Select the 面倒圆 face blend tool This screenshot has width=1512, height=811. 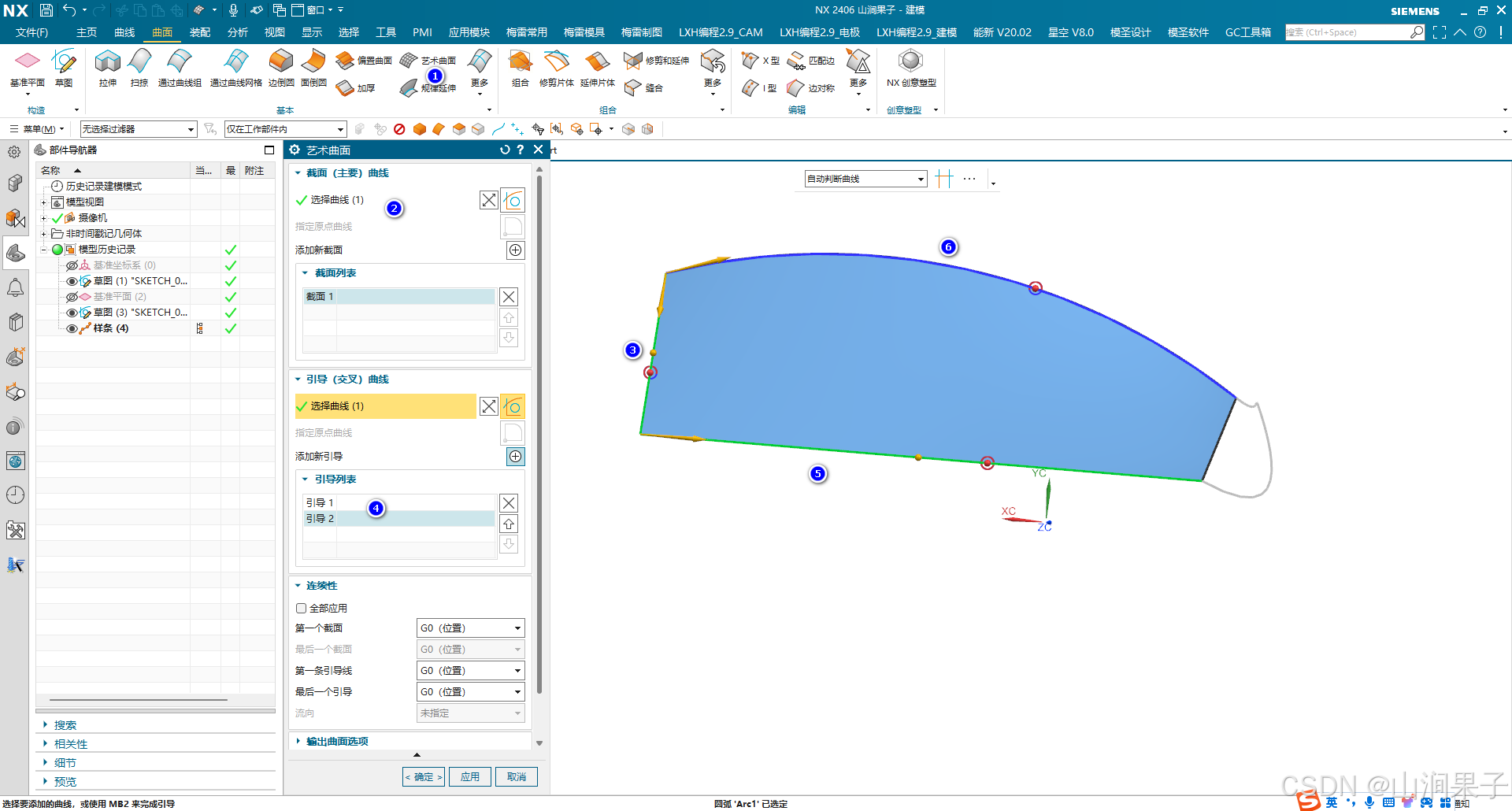pos(313,69)
